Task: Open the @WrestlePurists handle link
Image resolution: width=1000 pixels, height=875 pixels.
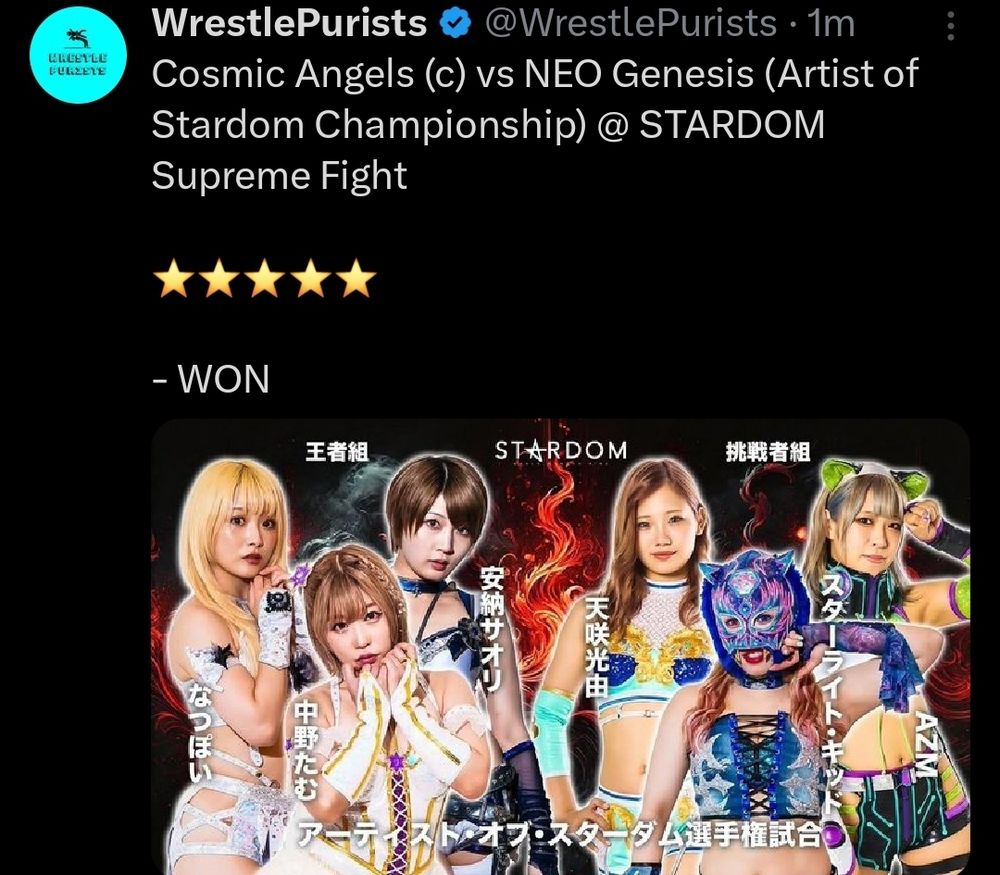Action: pyautogui.click(x=631, y=23)
